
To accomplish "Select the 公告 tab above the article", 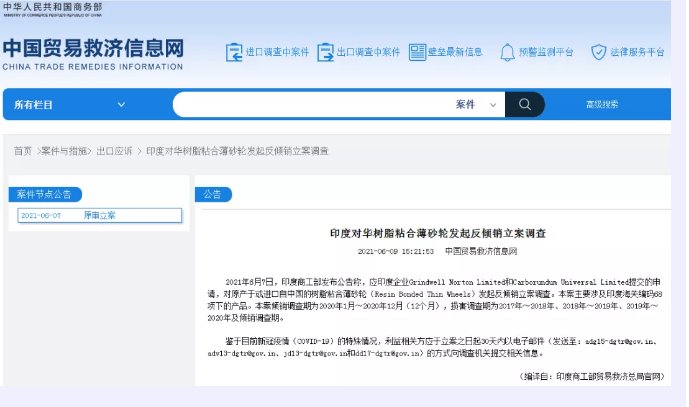I will (x=212, y=194).
